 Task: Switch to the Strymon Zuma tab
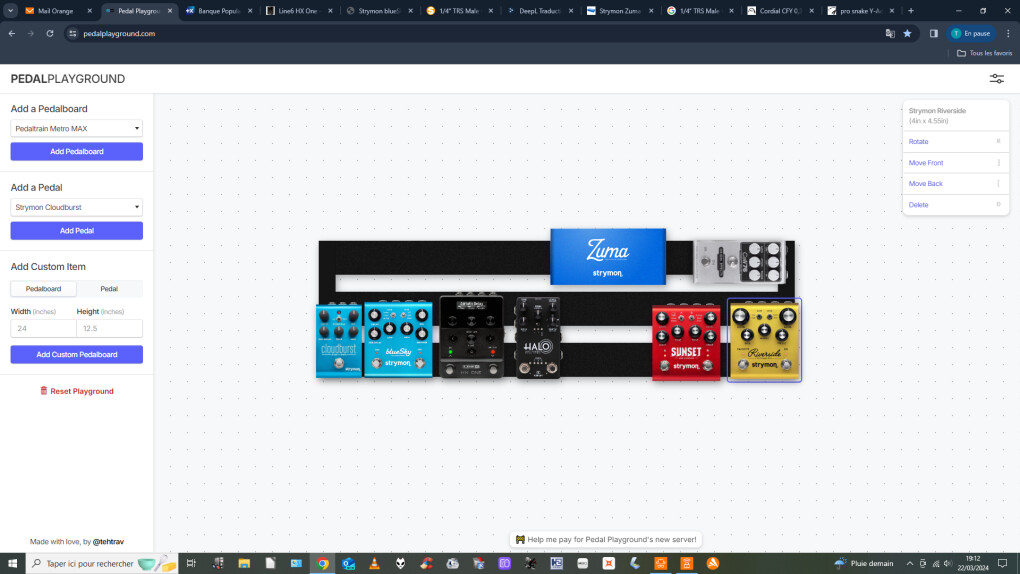[621, 11]
